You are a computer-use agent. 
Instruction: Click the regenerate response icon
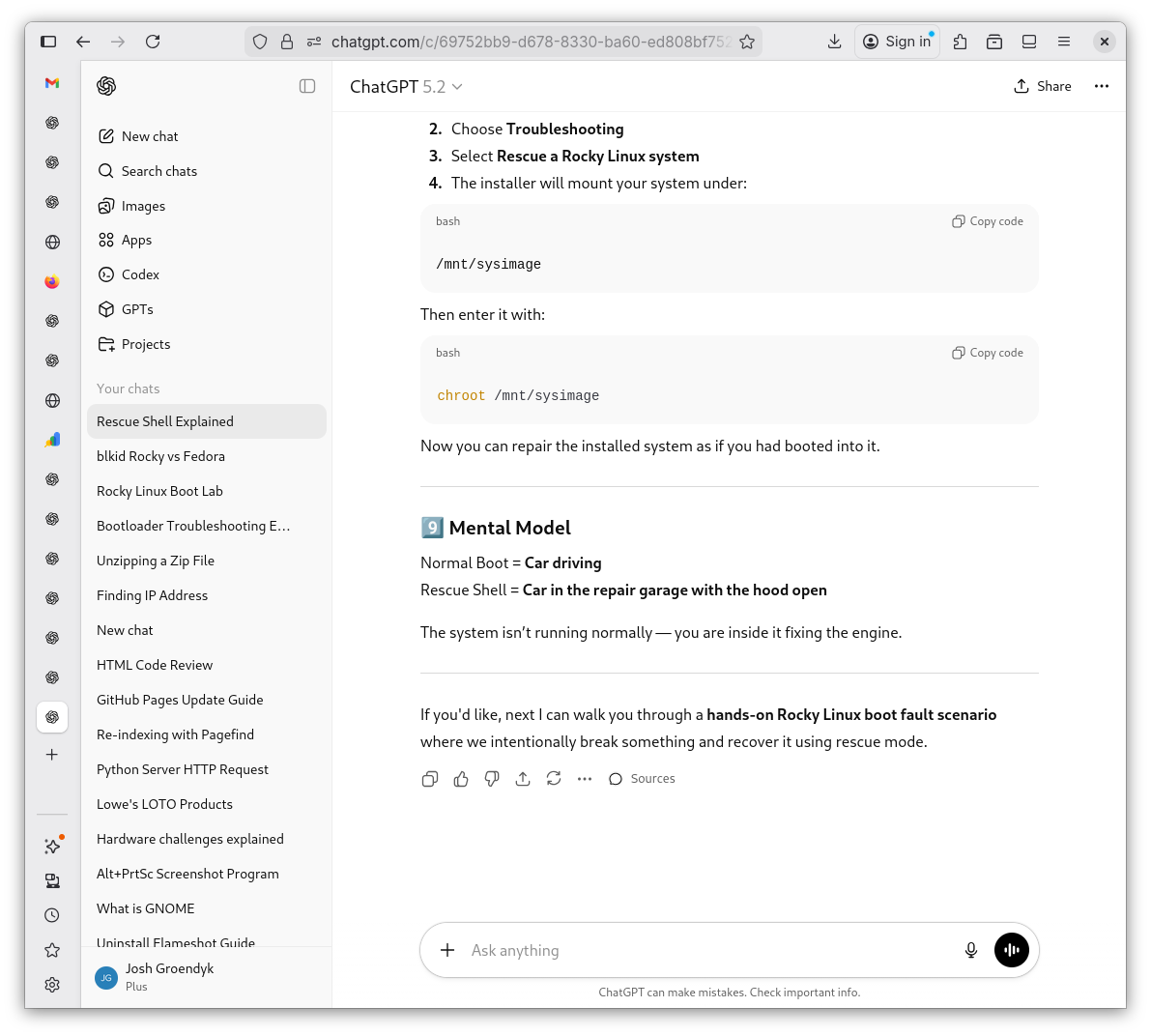(x=554, y=779)
